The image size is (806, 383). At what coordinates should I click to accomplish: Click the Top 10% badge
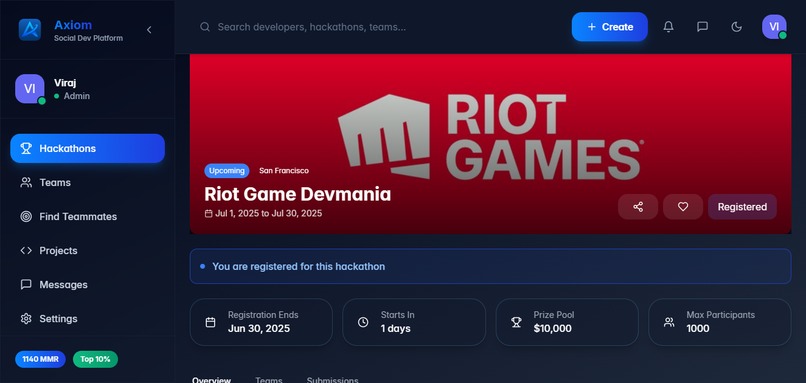[x=95, y=359]
